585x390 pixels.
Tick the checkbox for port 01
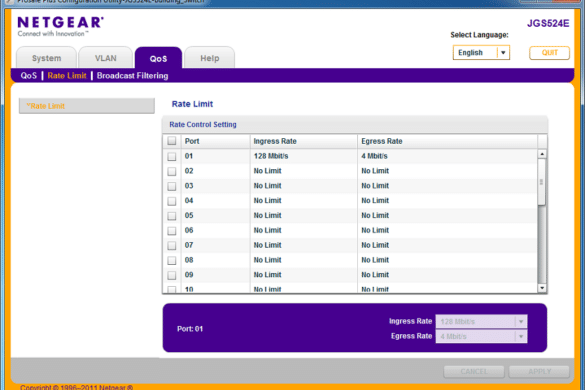(x=172, y=156)
